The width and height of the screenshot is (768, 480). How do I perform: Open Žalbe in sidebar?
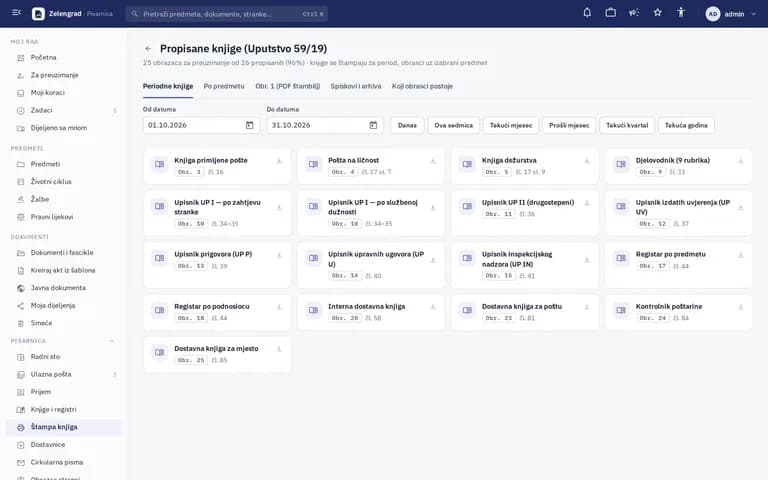(64, 199)
